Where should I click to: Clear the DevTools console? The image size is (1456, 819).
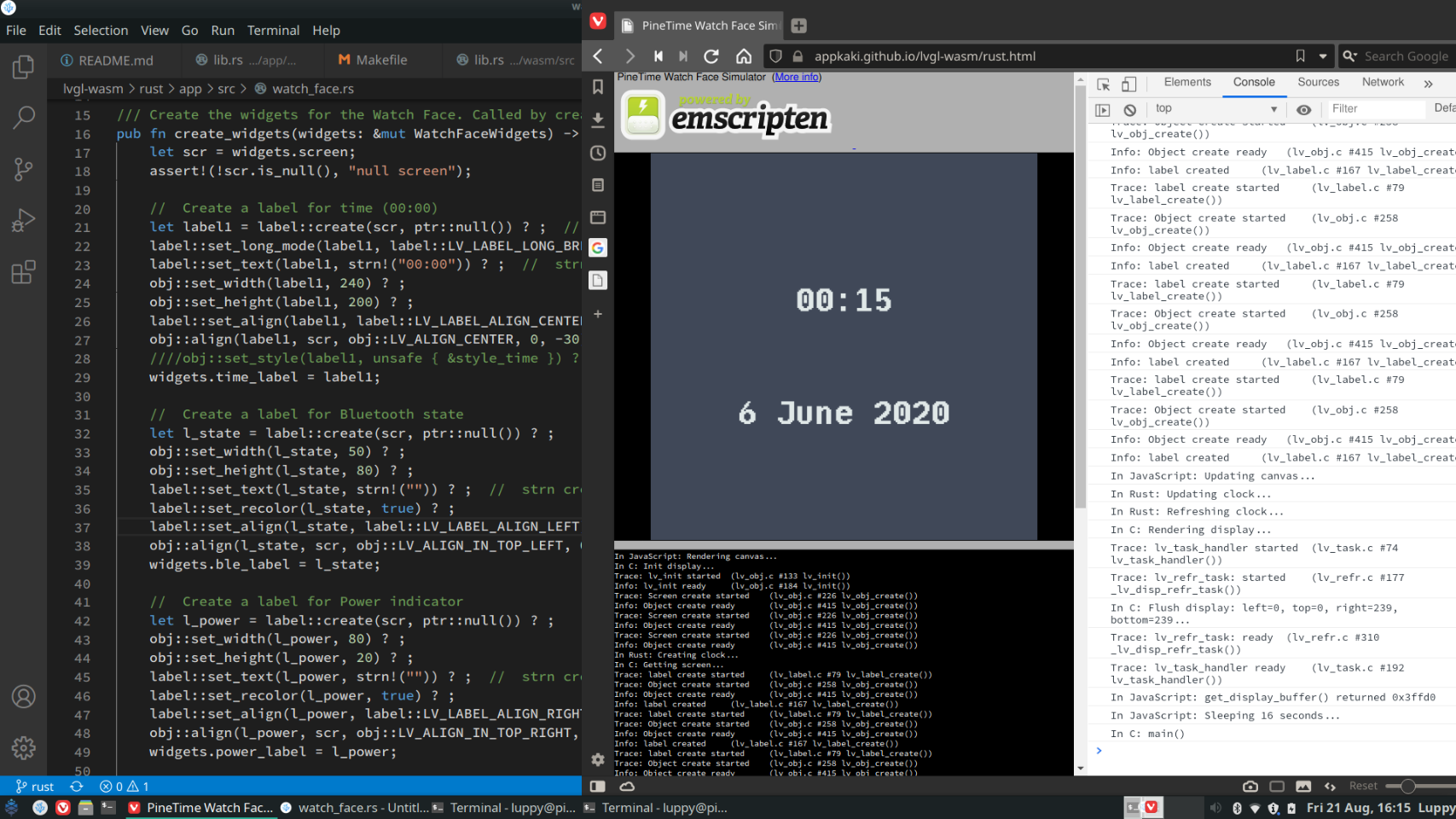(1129, 109)
